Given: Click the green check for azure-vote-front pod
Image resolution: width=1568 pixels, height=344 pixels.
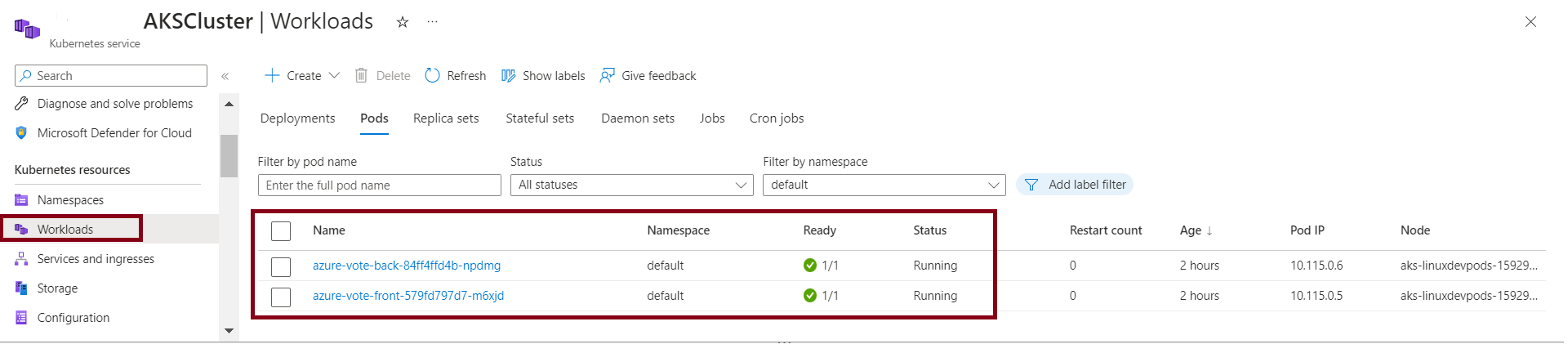Looking at the screenshot, I should pos(810,295).
